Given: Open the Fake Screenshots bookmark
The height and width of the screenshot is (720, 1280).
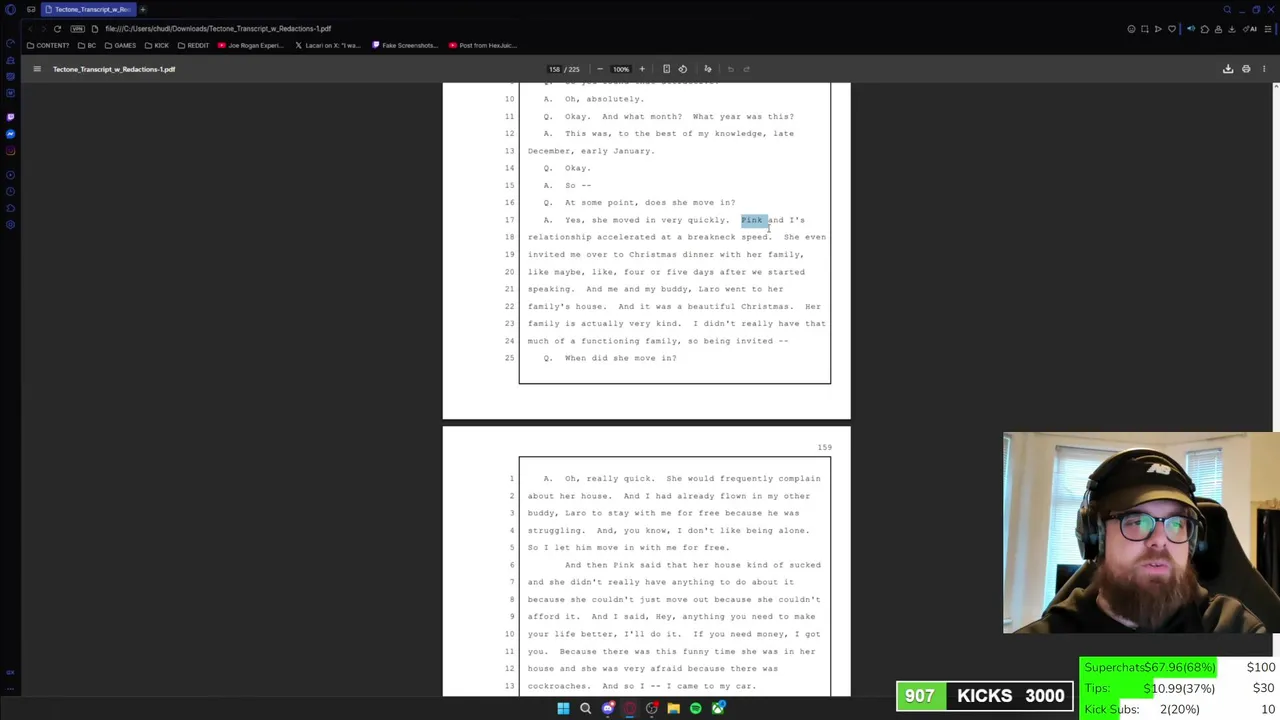Looking at the screenshot, I should pos(405,45).
